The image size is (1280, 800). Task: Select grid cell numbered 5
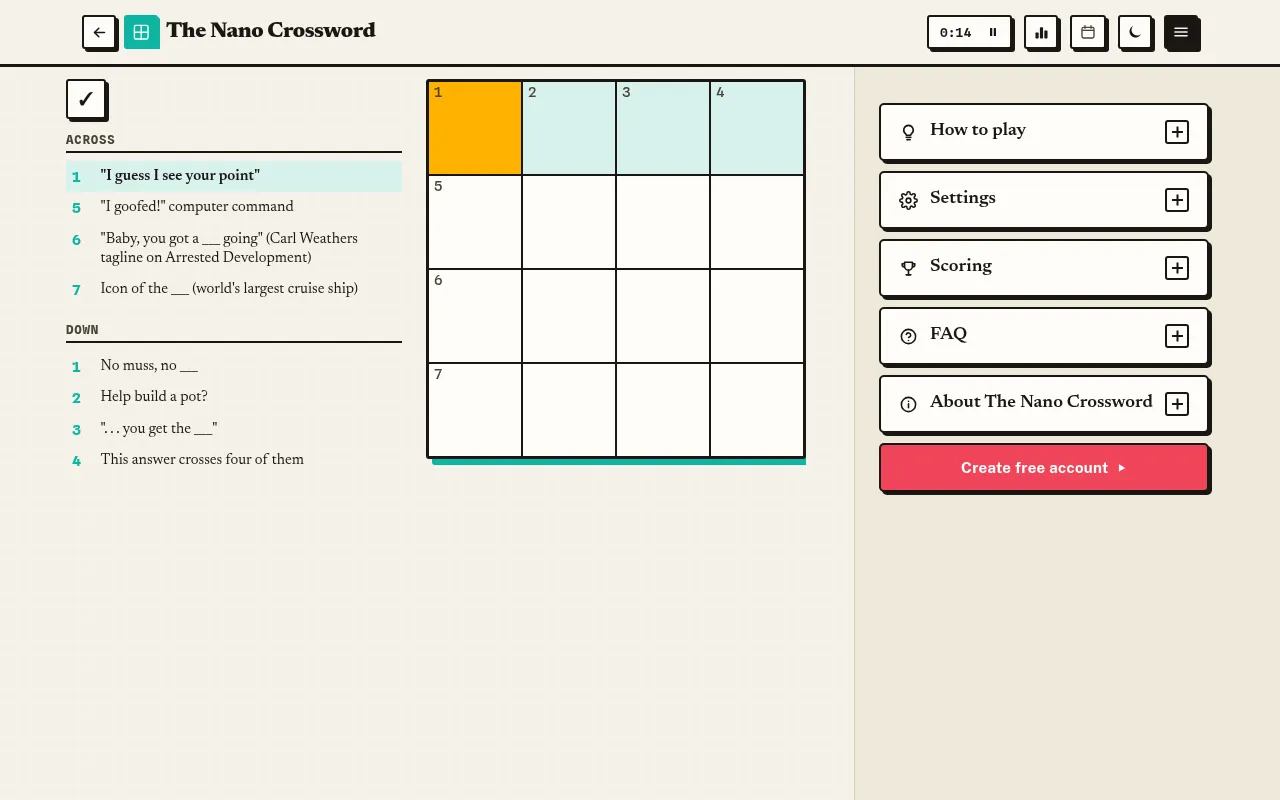(x=475, y=222)
